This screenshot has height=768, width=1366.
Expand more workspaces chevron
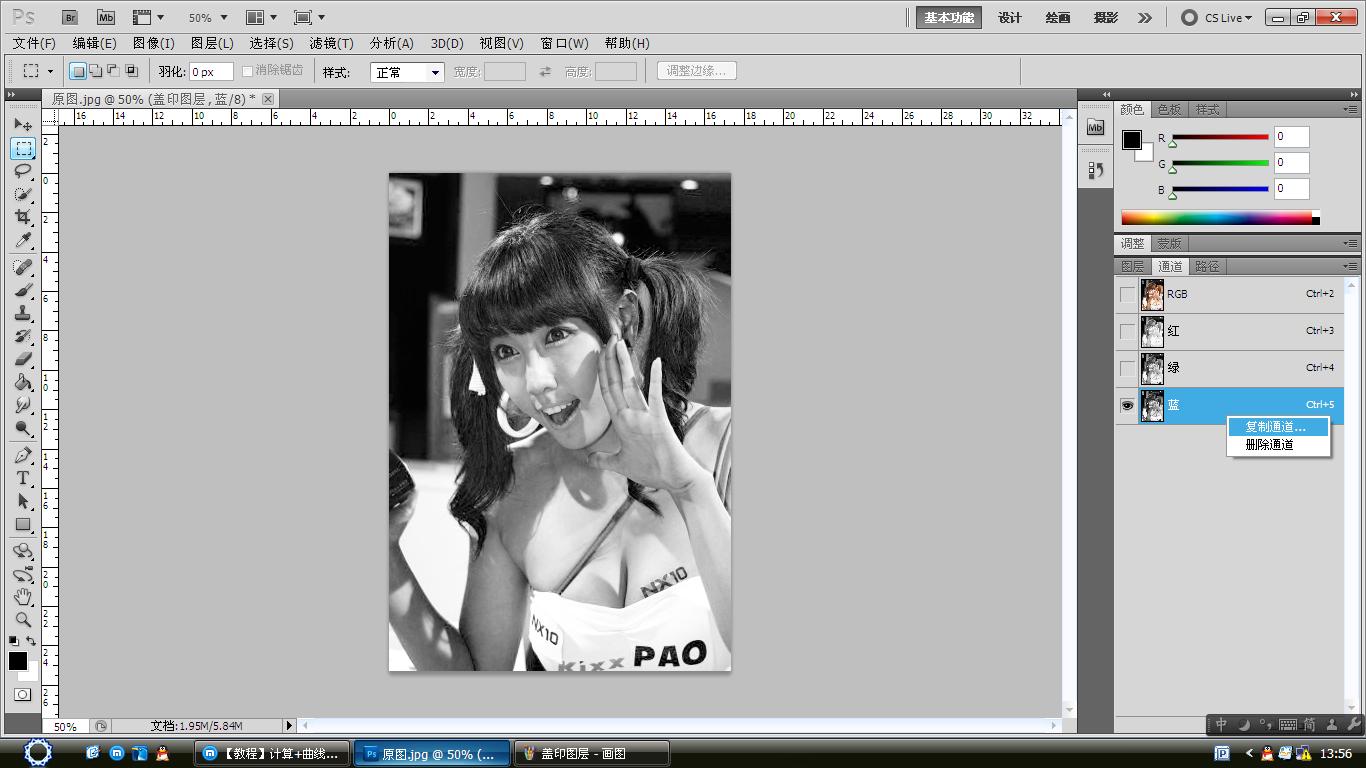pyautogui.click(x=1145, y=17)
